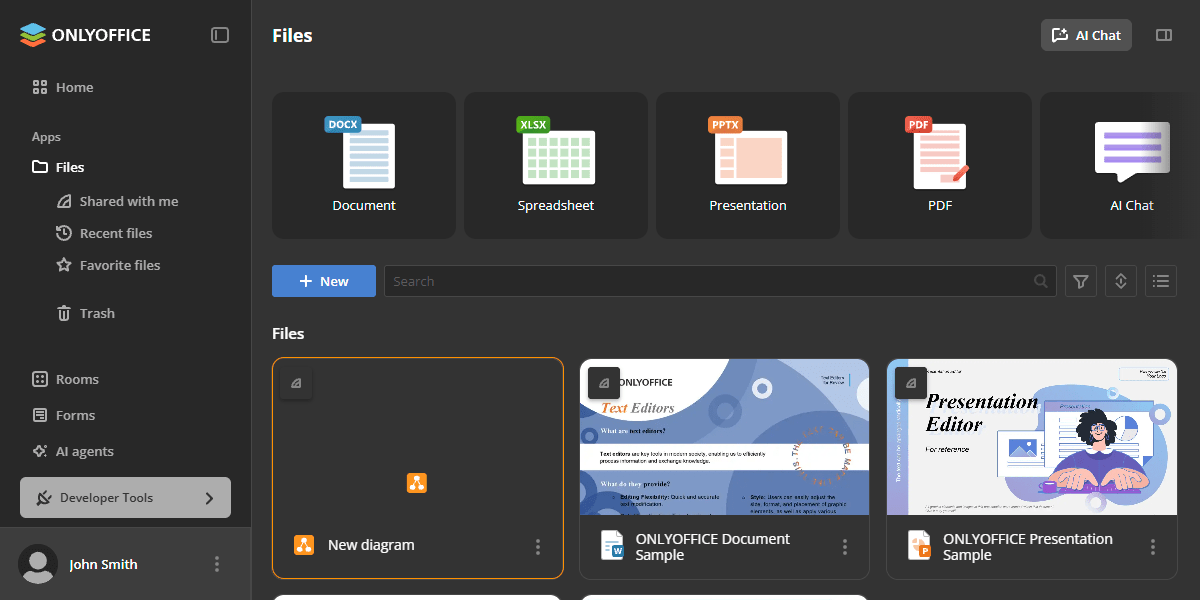The width and height of the screenshot is (1200, 600).
Task: Create a new PPTX Presentation
Action: [x=748, y=166]
